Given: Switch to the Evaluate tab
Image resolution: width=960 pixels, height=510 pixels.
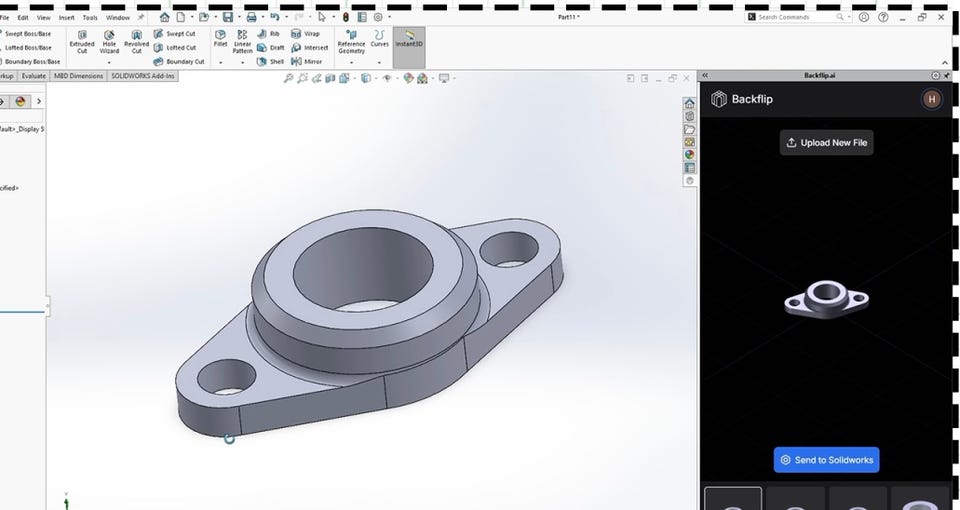Looking at the screenshot, I should (34, 76).
